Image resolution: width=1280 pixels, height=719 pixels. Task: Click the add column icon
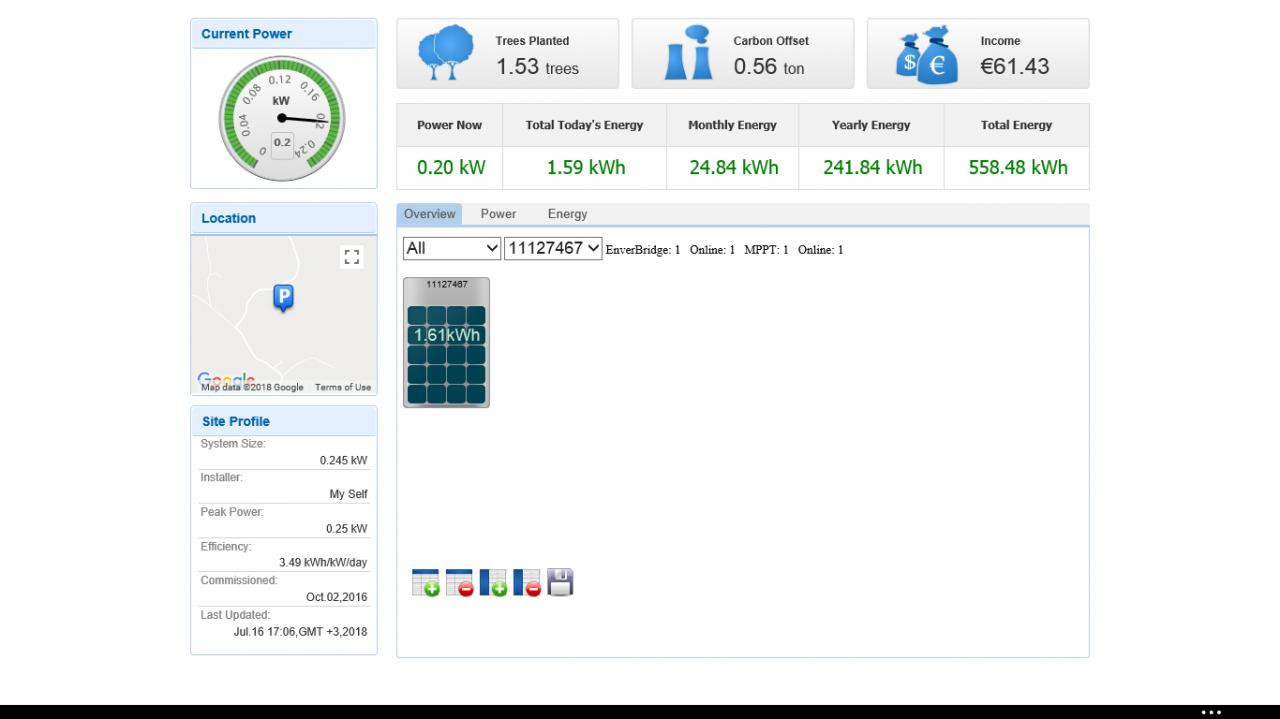click(493, 583)
